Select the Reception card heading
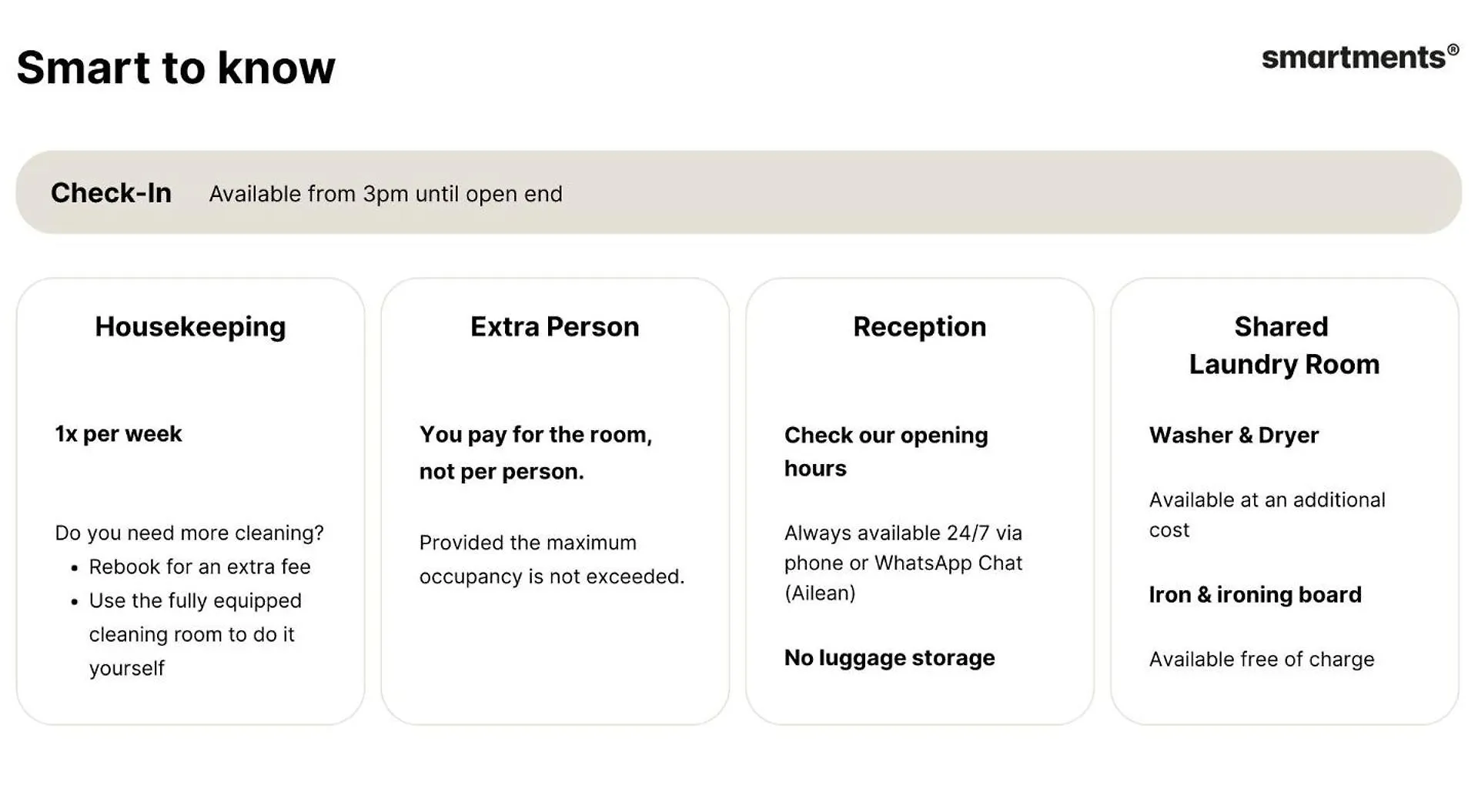 tap(919, 327)
